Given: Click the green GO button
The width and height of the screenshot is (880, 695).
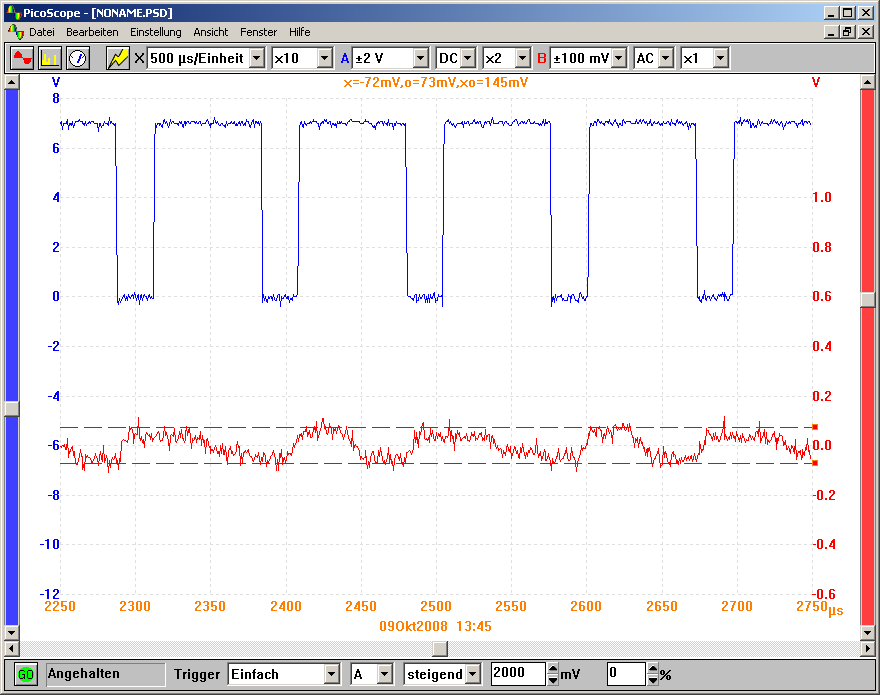Looking at the screenshot, I should [26, 674].
